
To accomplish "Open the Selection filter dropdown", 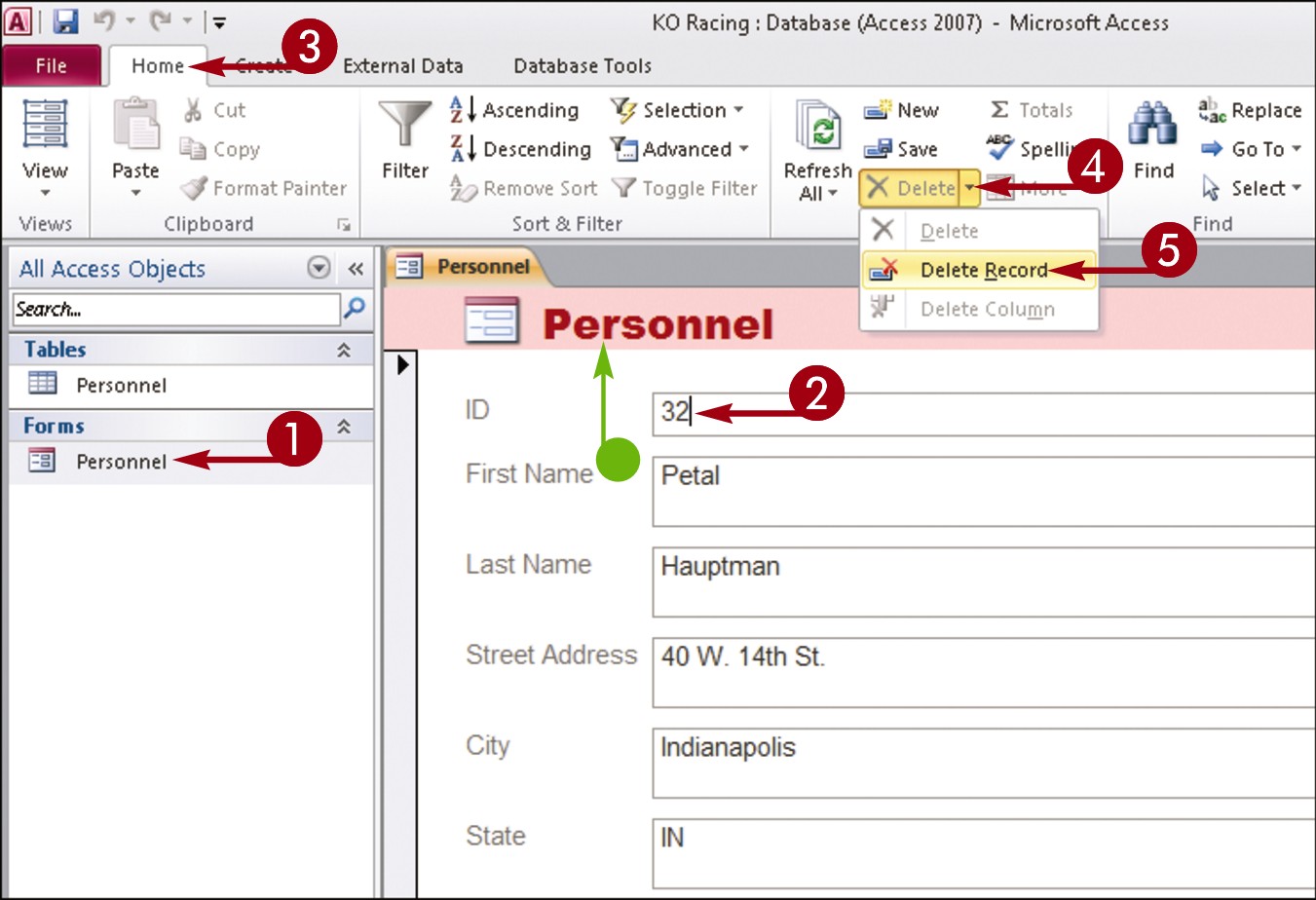I will point(677,110).
